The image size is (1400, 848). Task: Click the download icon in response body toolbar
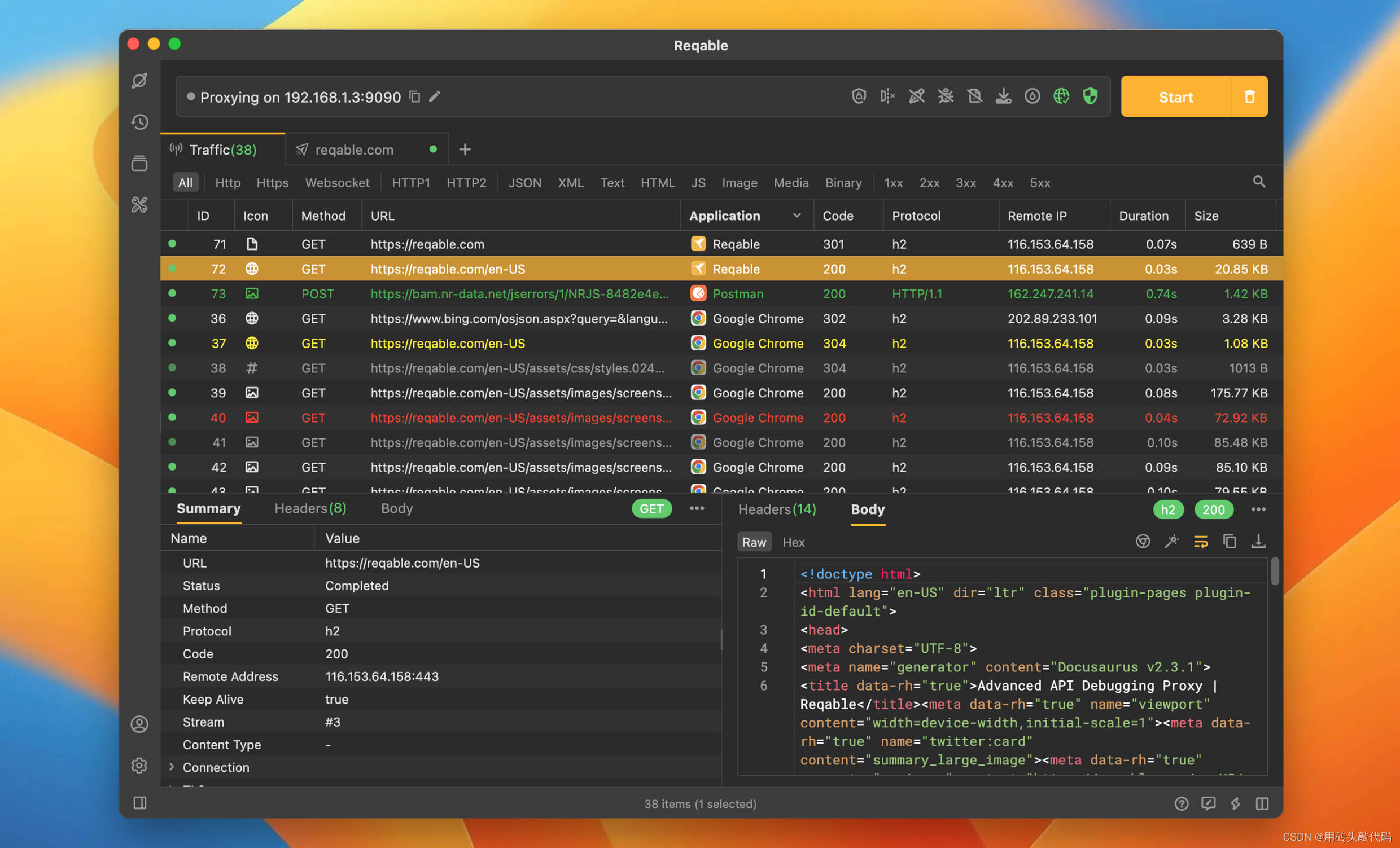pyautogui.click(x=1258, y=541)
